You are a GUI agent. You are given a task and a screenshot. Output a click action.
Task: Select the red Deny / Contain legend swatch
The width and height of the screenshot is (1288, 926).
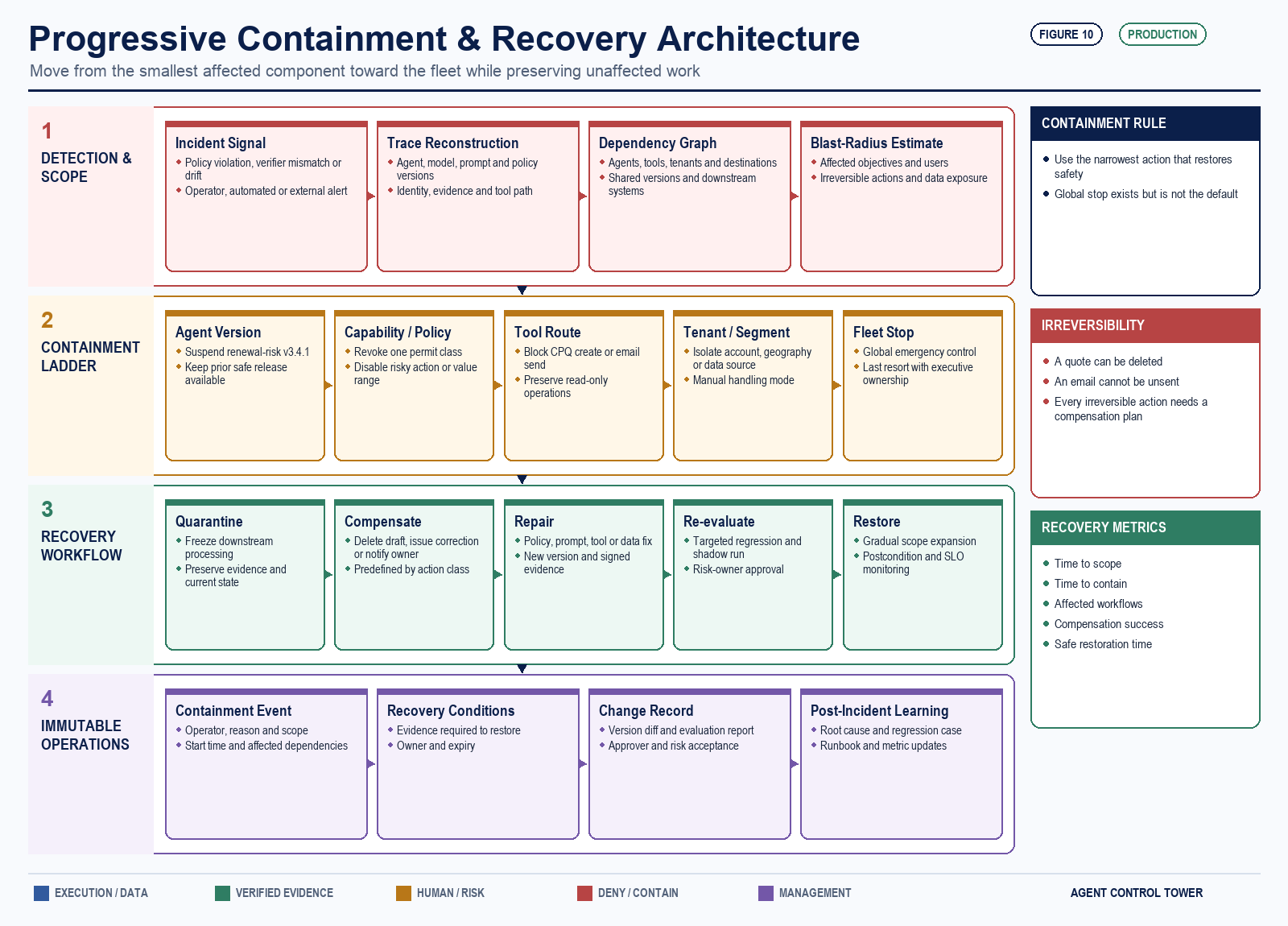(584, 893)
